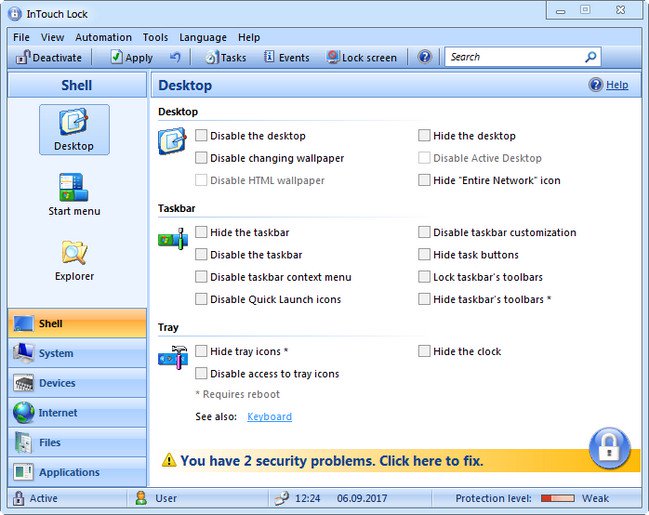This screenshot has width=649, height=515.
Task: Click the Deactivate toolbar button
Action: pyautogui.click(x=49, y=58)
